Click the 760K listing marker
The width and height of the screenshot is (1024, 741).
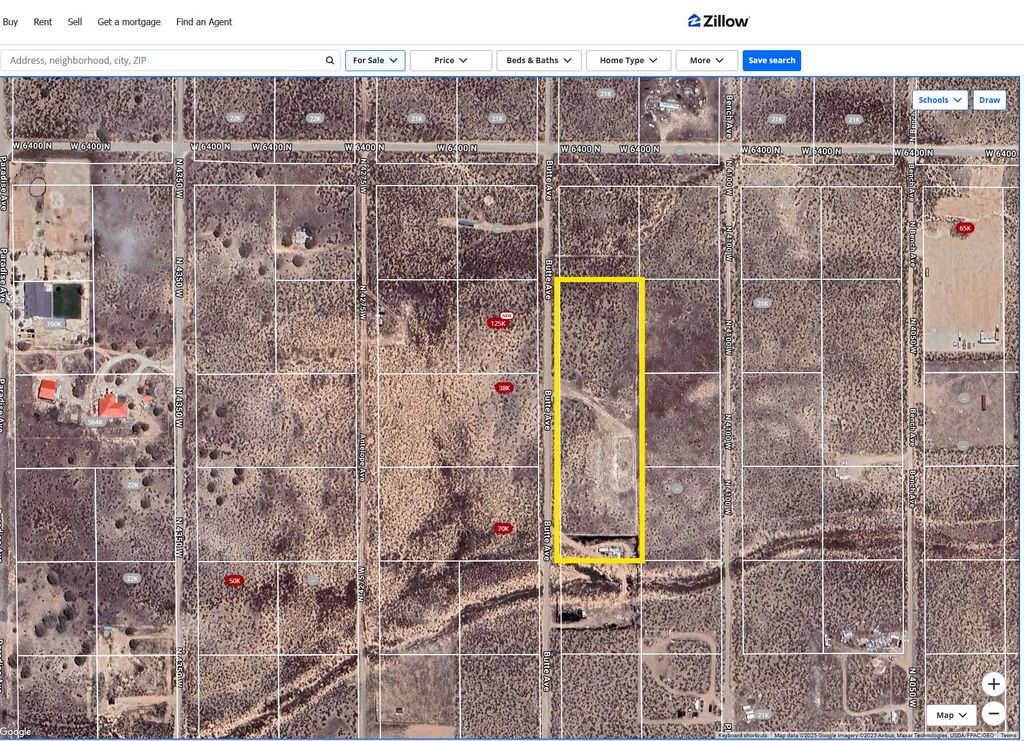pyautogui.click(x=54, y=323)
